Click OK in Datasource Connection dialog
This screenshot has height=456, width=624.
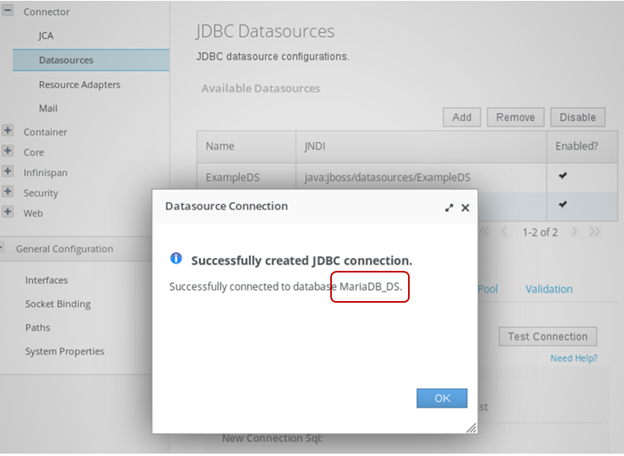click(x=441, y=398)
